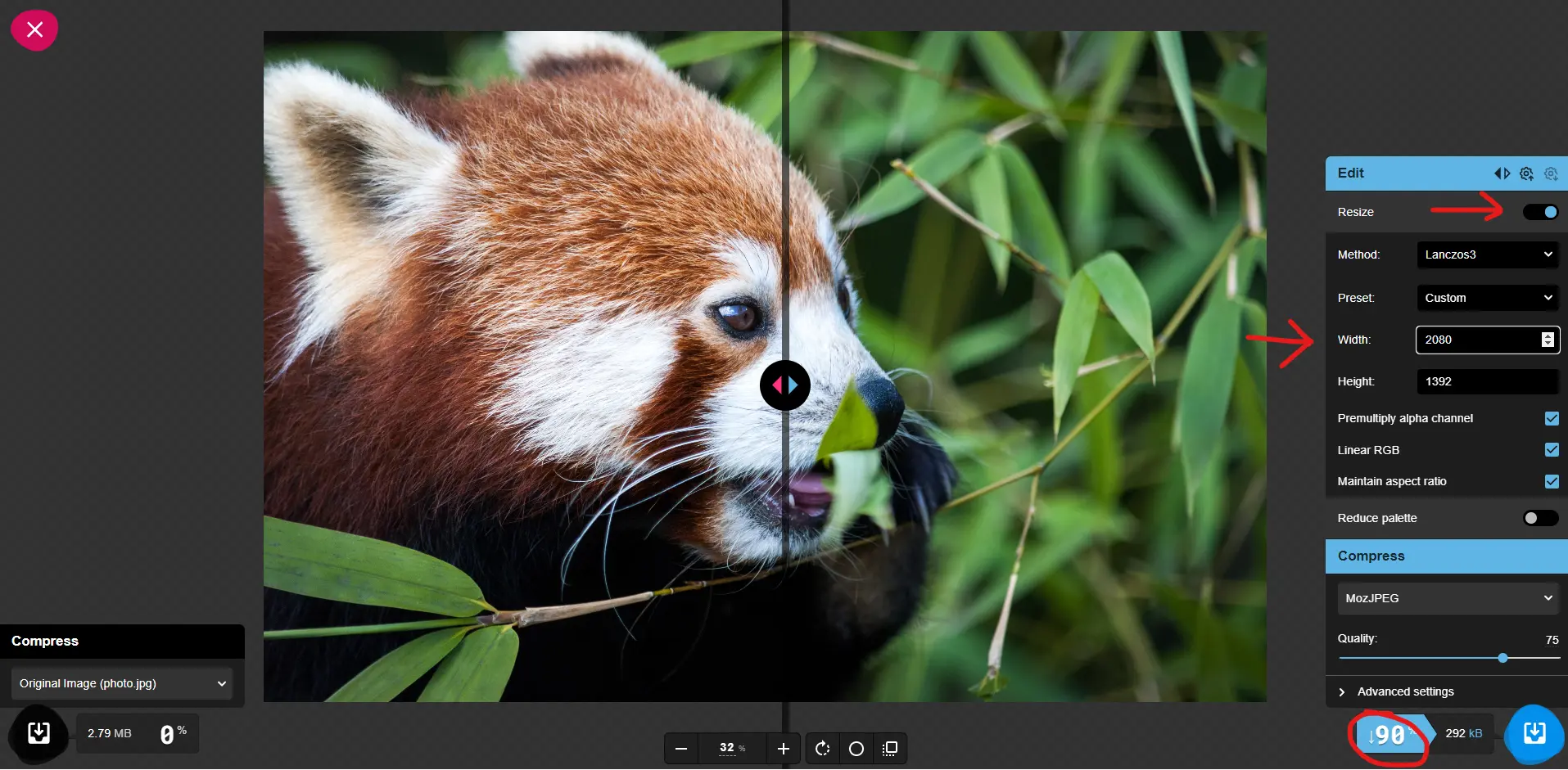Open the Preset dropdown set to Custom
Viewport: 1568px width, 770px height.
[x=1487, y=298]
